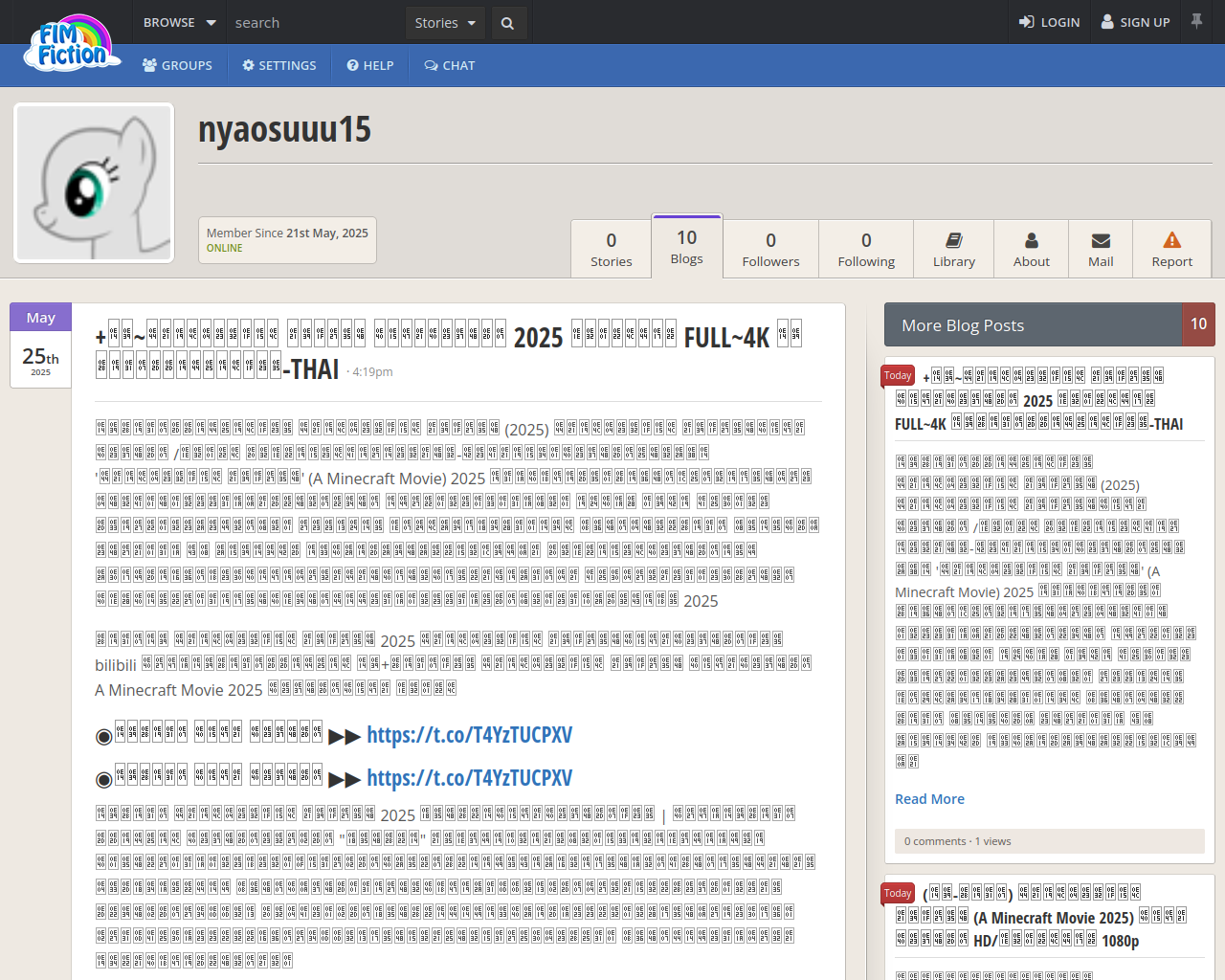Select the Blogs tab

tap(687, 247)
